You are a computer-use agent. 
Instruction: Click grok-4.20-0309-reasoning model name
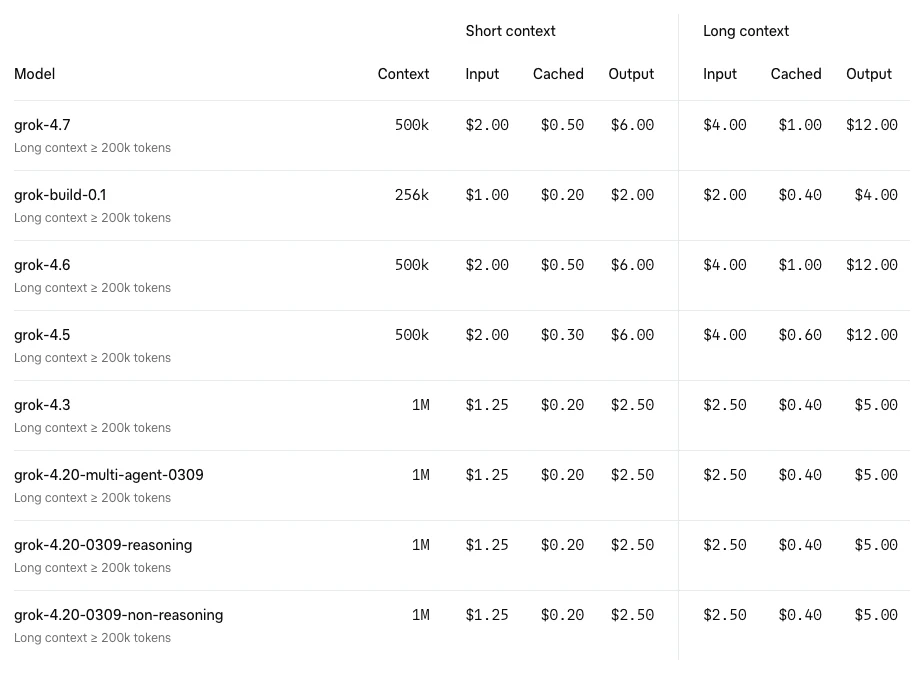tap(103, 545)
